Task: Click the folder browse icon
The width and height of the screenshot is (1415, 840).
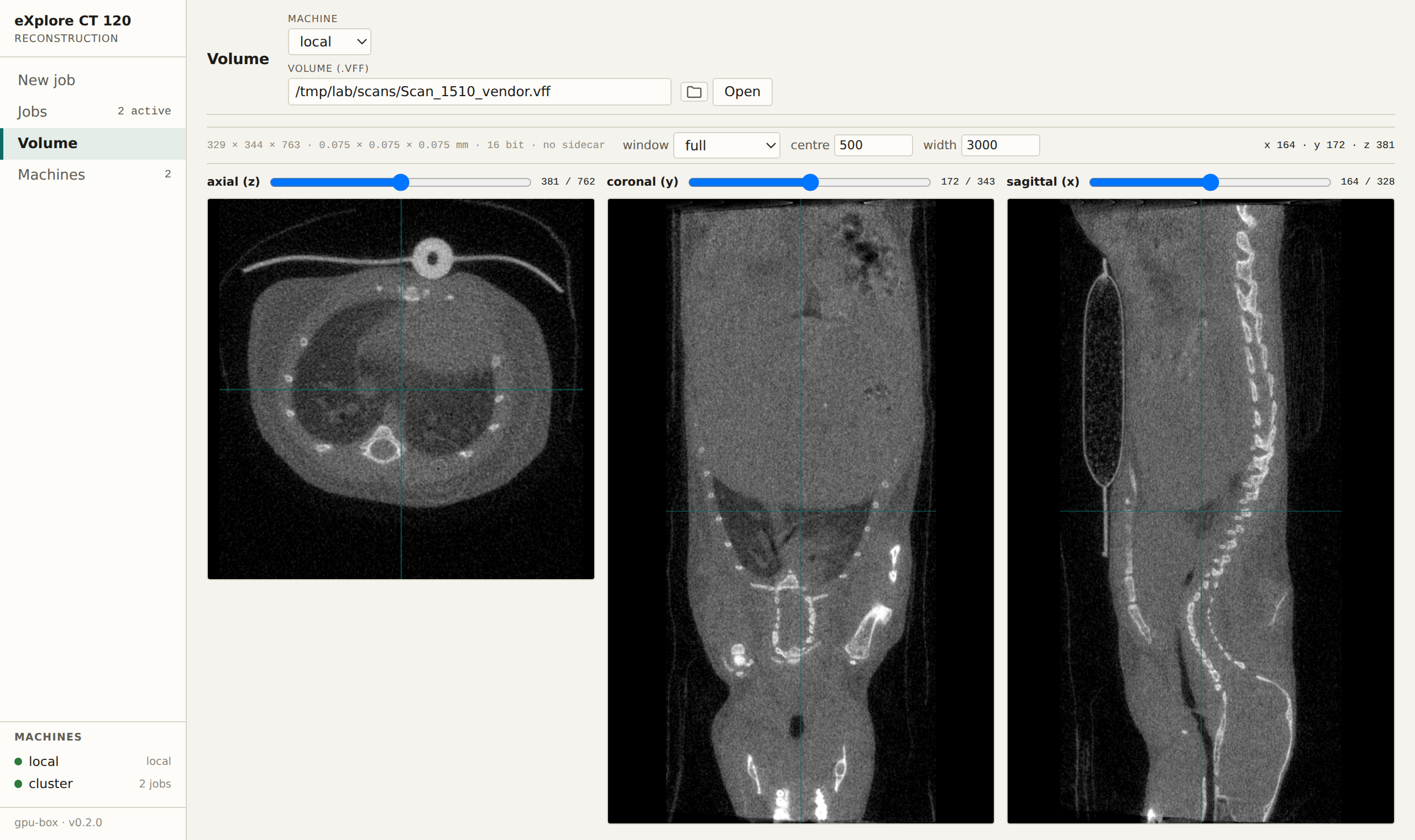Action: (694, 92)
